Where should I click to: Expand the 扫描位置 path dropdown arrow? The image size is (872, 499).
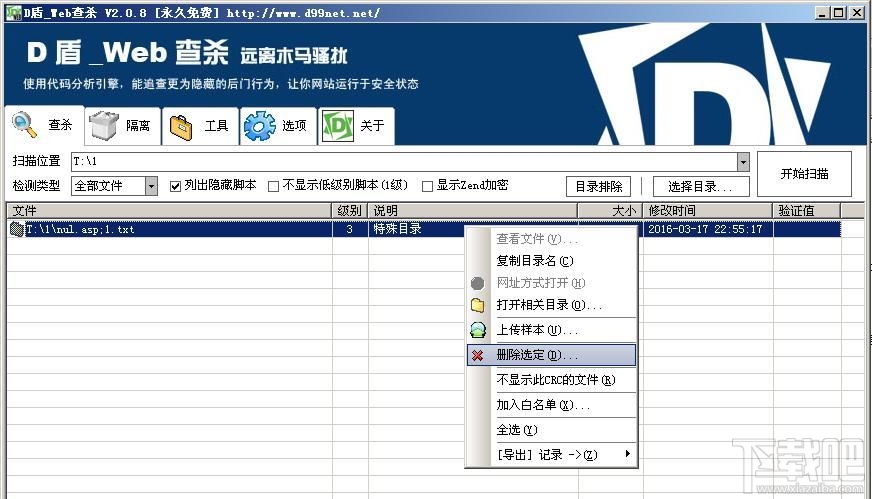point(743,162)
